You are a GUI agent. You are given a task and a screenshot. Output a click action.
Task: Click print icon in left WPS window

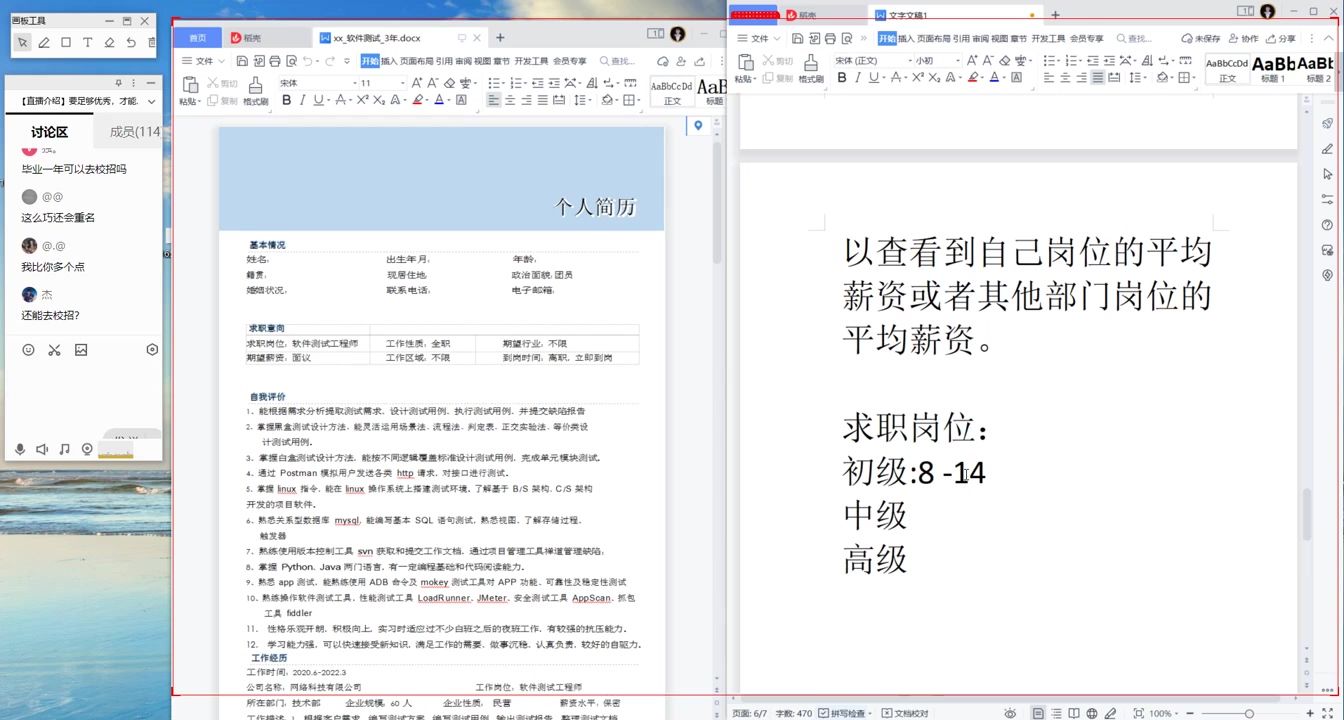275,61
